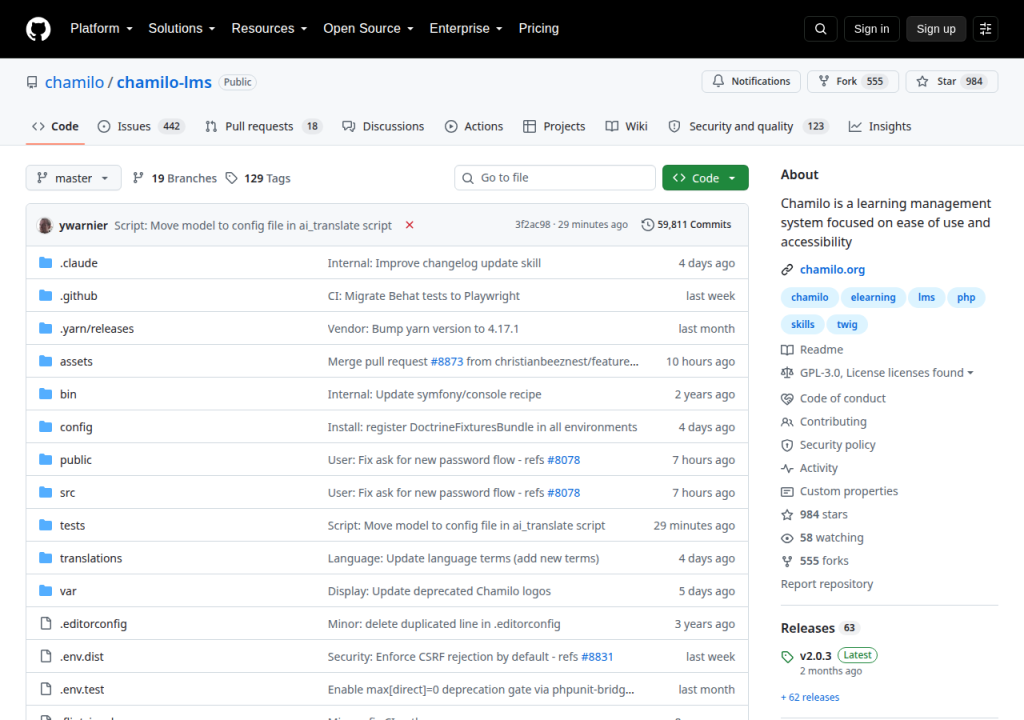
Task: Click the link chain icon near chamilo.org
Action: (787, 270)
